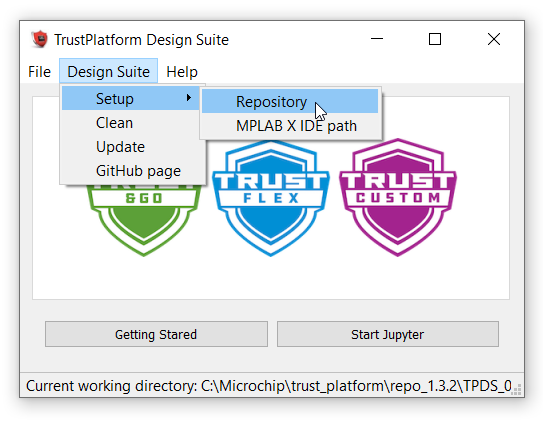Select Repository in the Setup submenu
The image size is (543, 423).
[x=290, y=102]
